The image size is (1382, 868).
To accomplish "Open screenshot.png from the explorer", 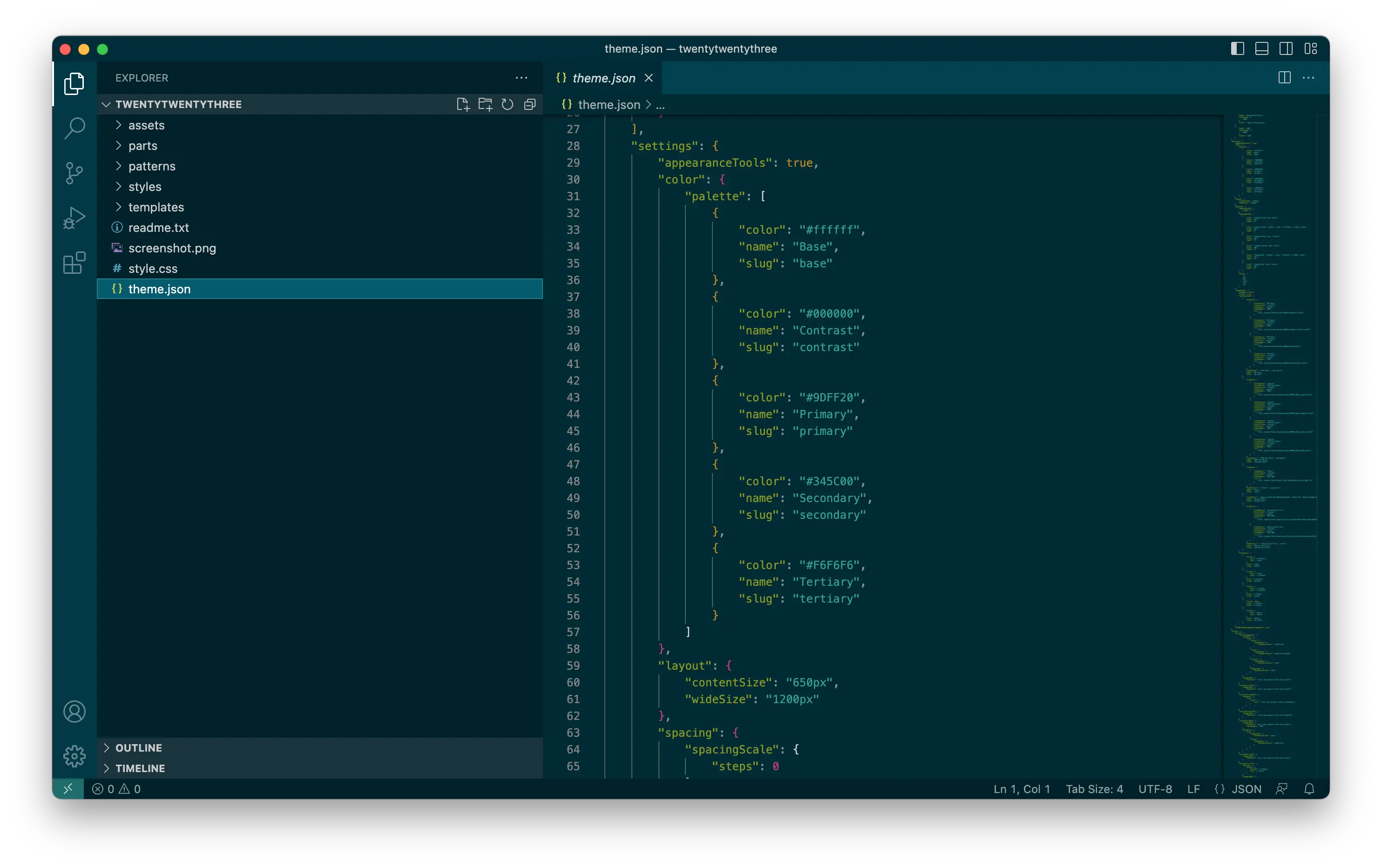I will (x=320, y=248).
